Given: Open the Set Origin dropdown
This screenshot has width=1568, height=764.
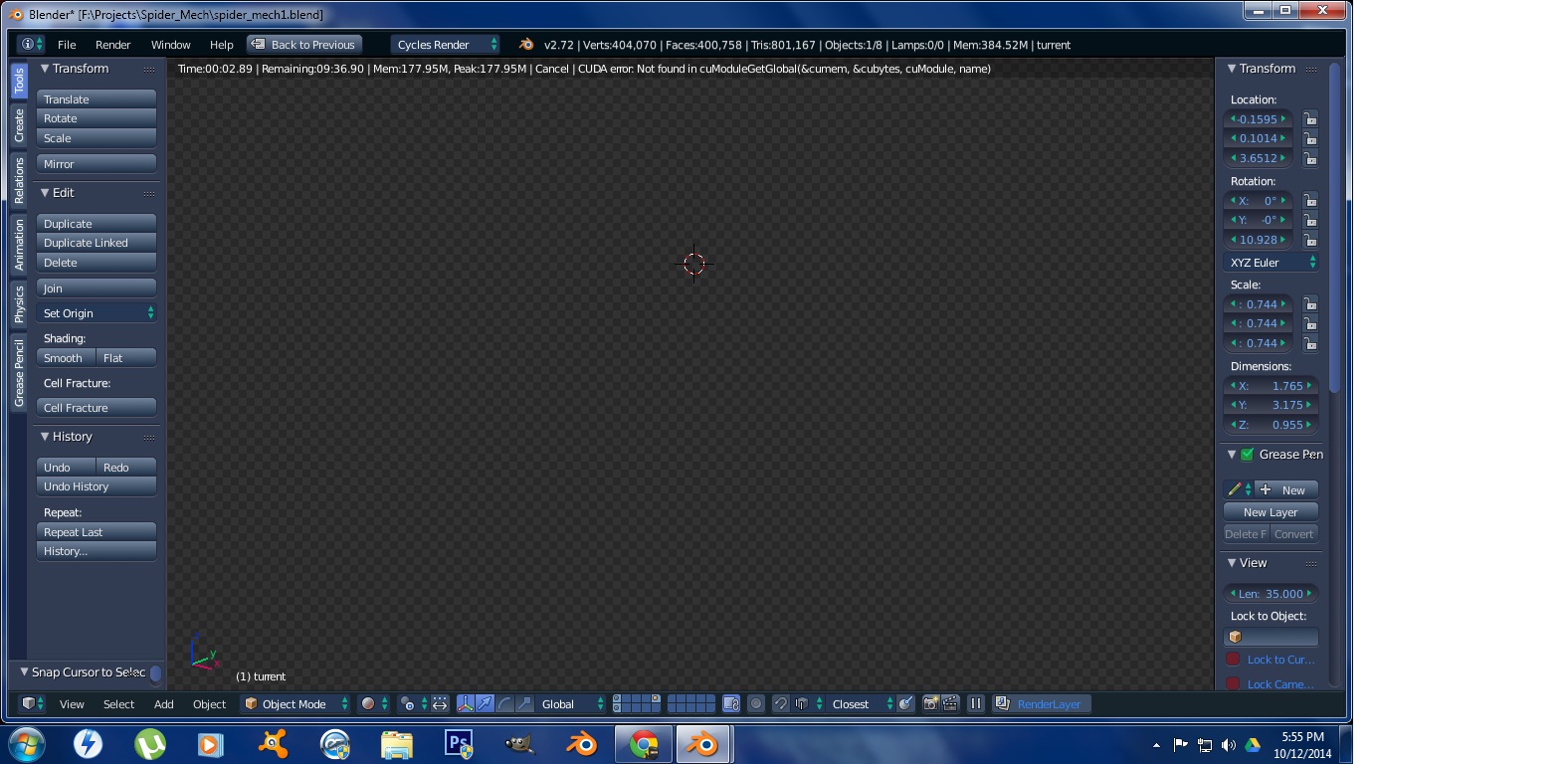Looking at the screenshot, I should click(x=97, y=313).
